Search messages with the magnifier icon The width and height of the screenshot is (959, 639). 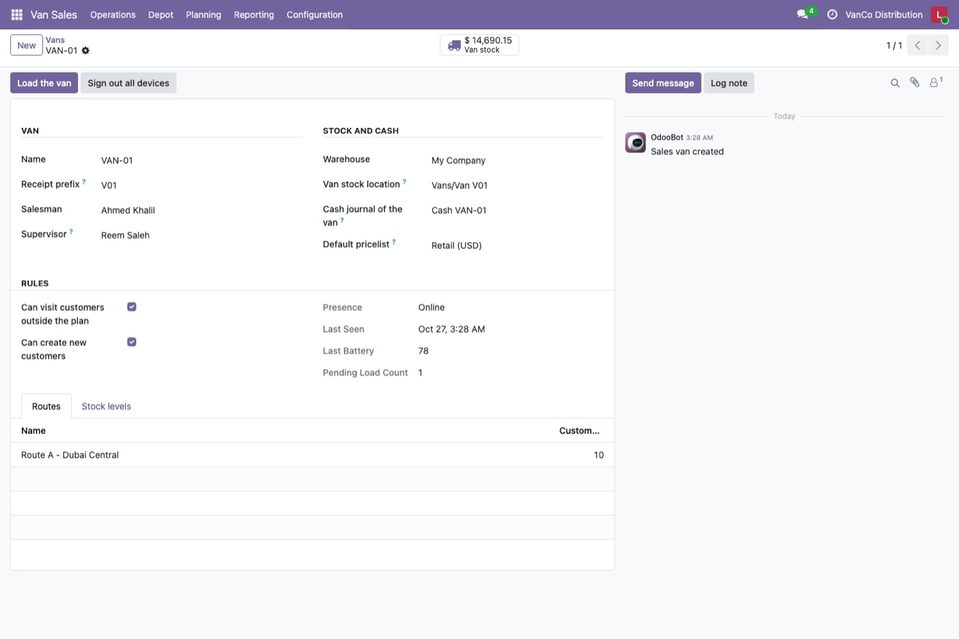click(x=895, y=83)
